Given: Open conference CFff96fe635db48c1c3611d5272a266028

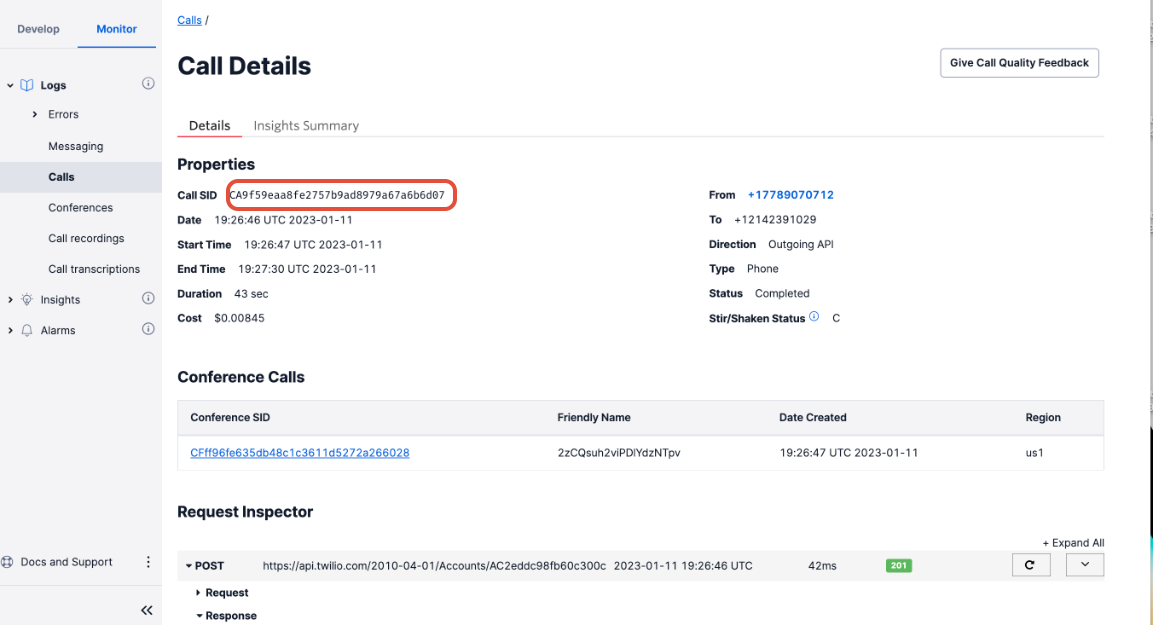Looking at the screenshot, I should coord(299,452).
